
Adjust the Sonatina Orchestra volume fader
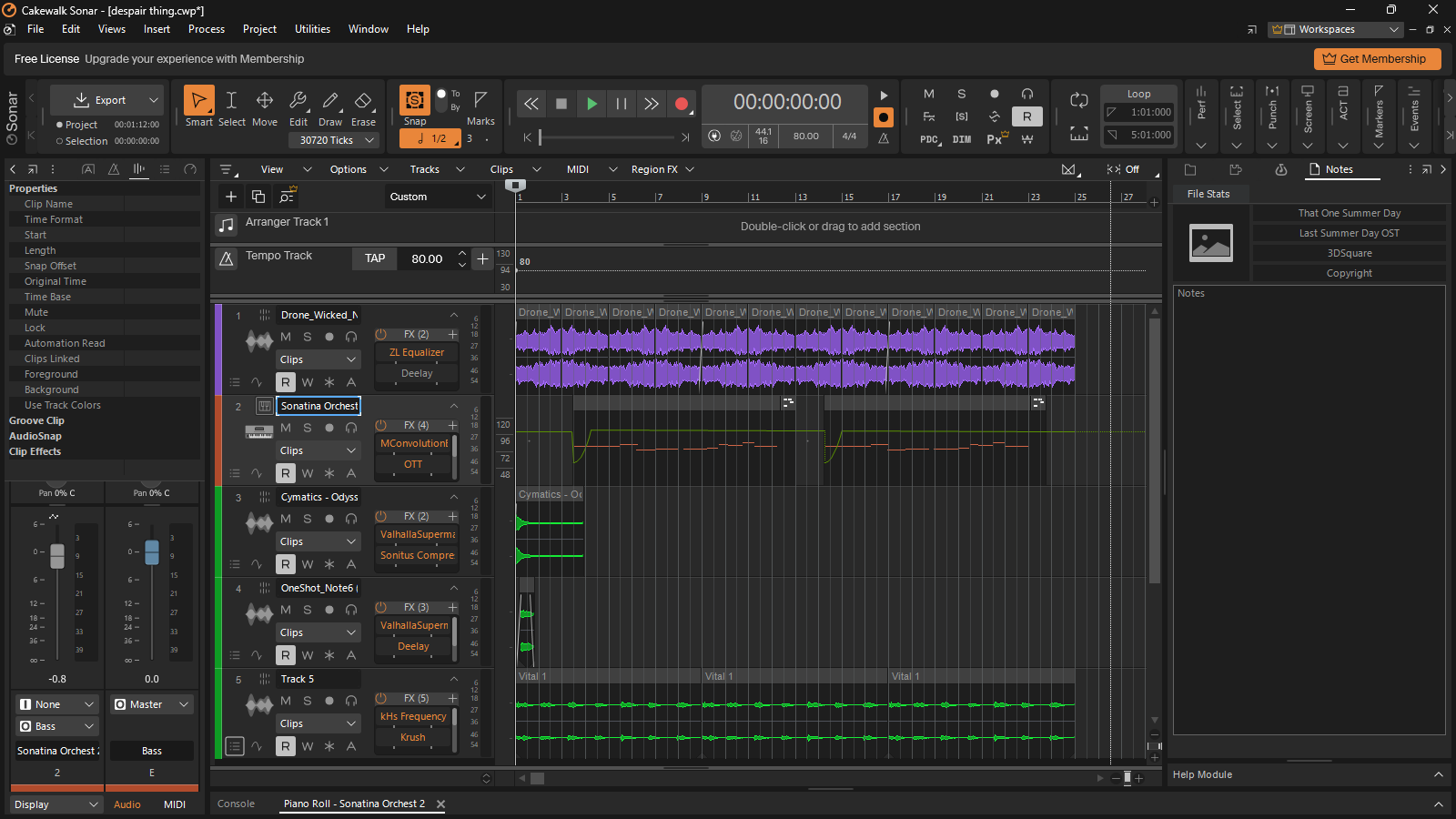coord(57,555)
